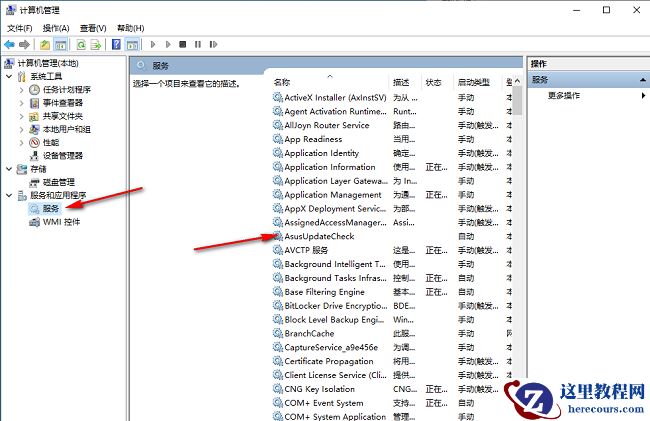Screen dimensions: 650x421
Task: Select AVCTP 服务 row
Action: (392, 250)
